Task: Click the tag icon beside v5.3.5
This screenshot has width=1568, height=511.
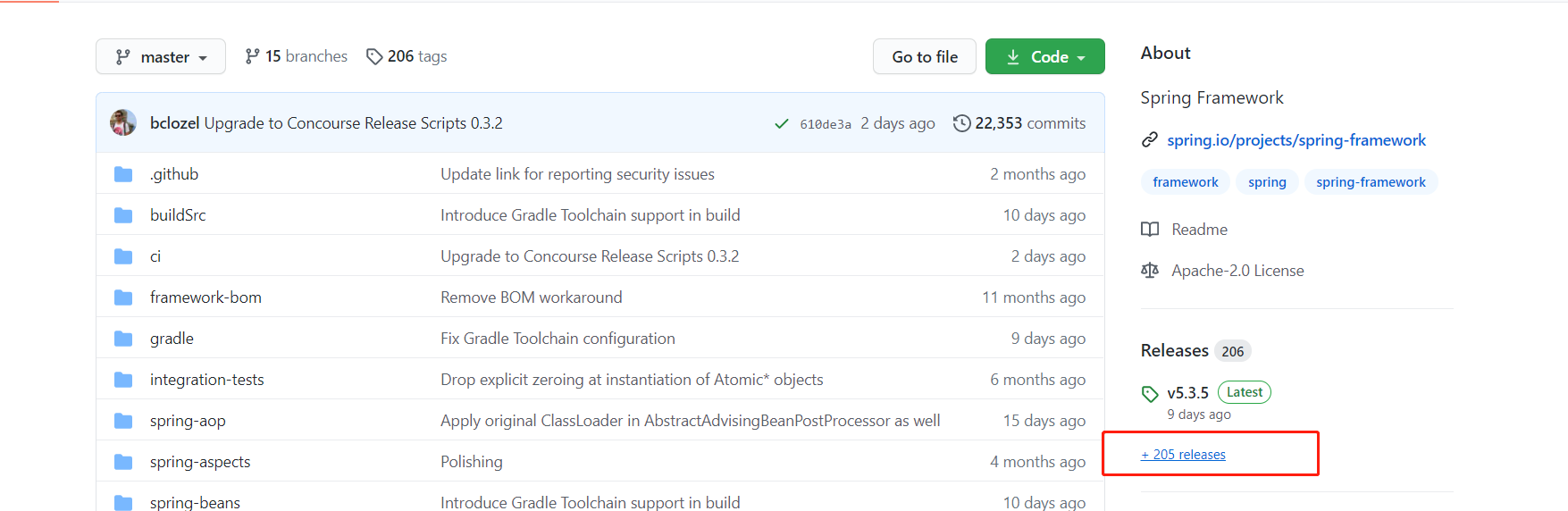Action: (x=1150, y=394)
